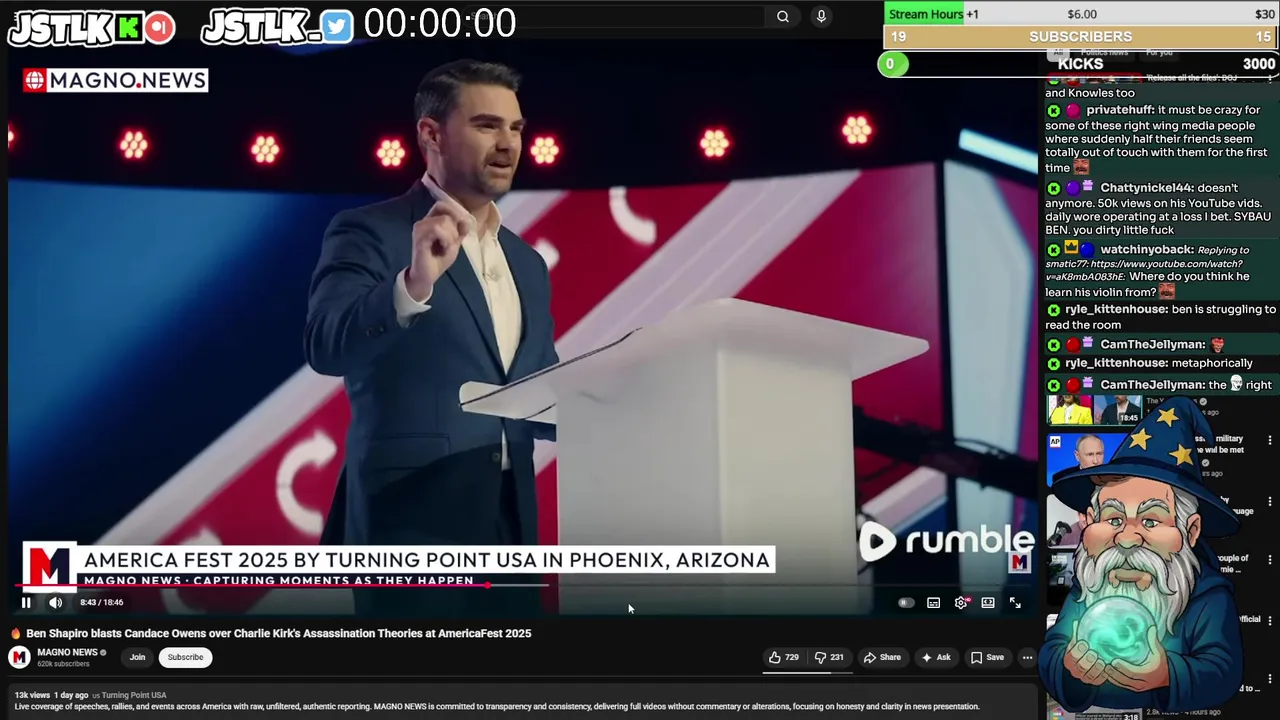Save the video to a playlist

tap(987, 657)
